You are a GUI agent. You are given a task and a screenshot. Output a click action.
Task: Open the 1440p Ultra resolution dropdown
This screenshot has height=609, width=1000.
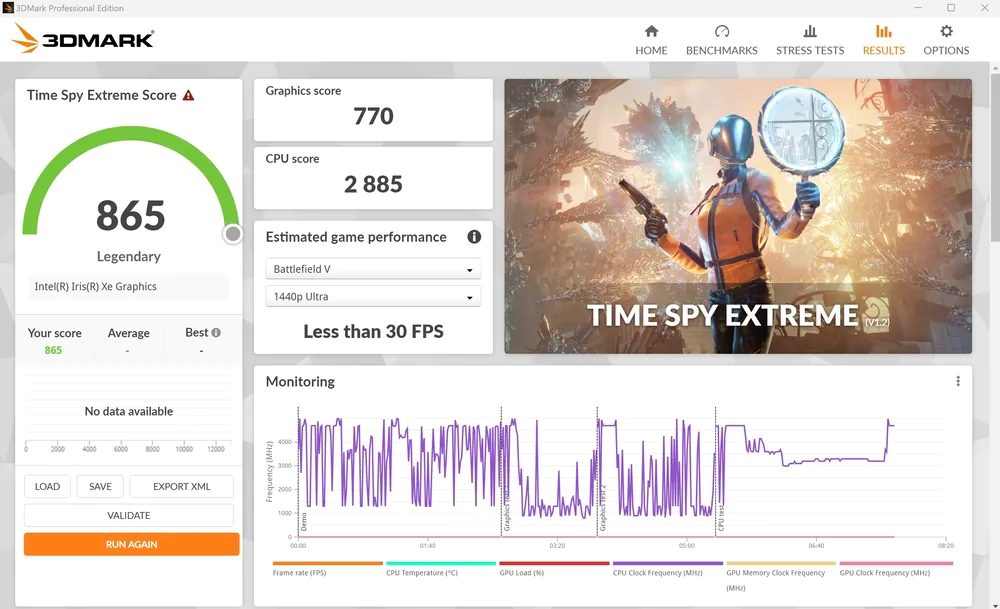pos(373,297)
